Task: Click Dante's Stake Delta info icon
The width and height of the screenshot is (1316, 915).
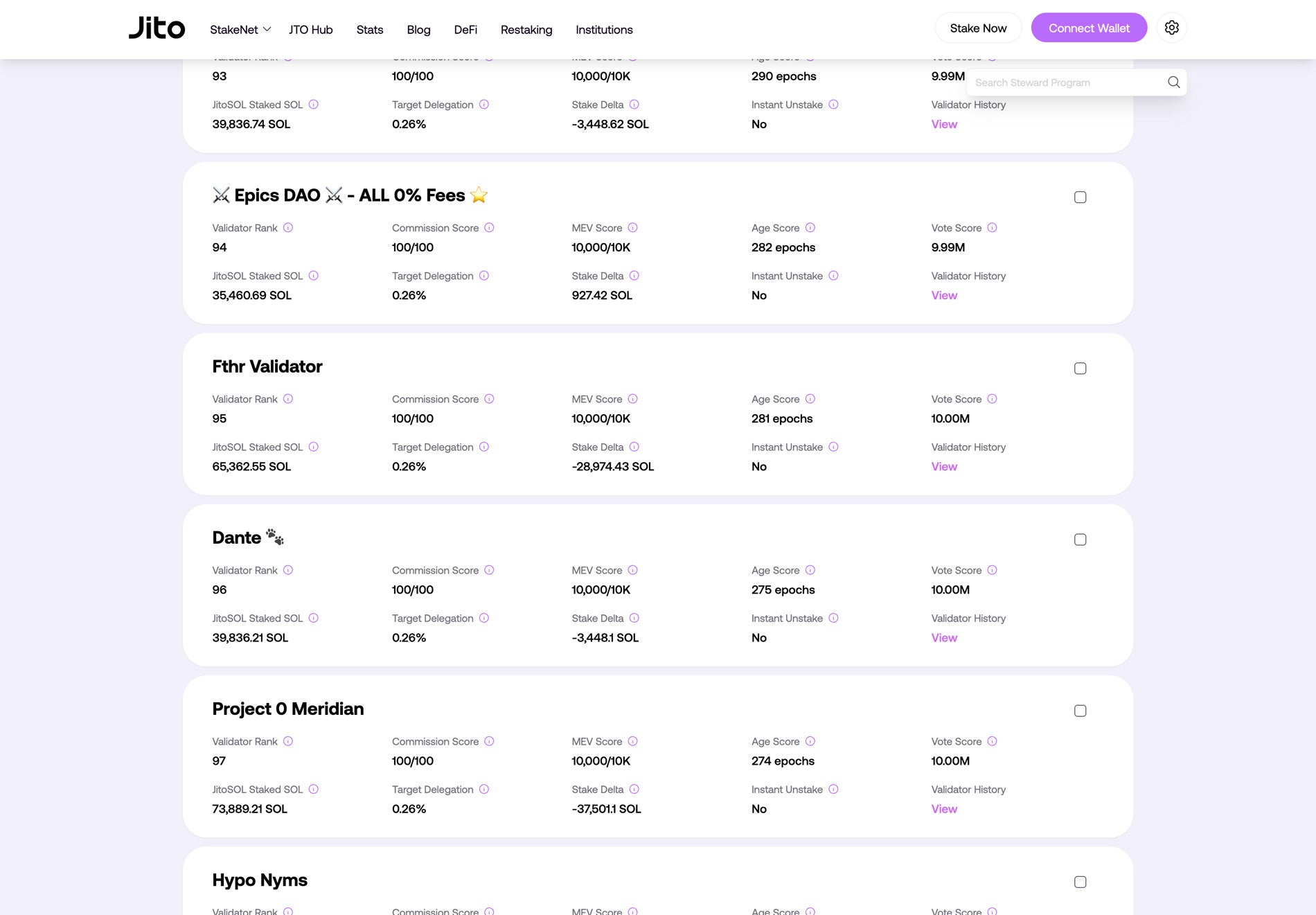Action: (634, 618)
